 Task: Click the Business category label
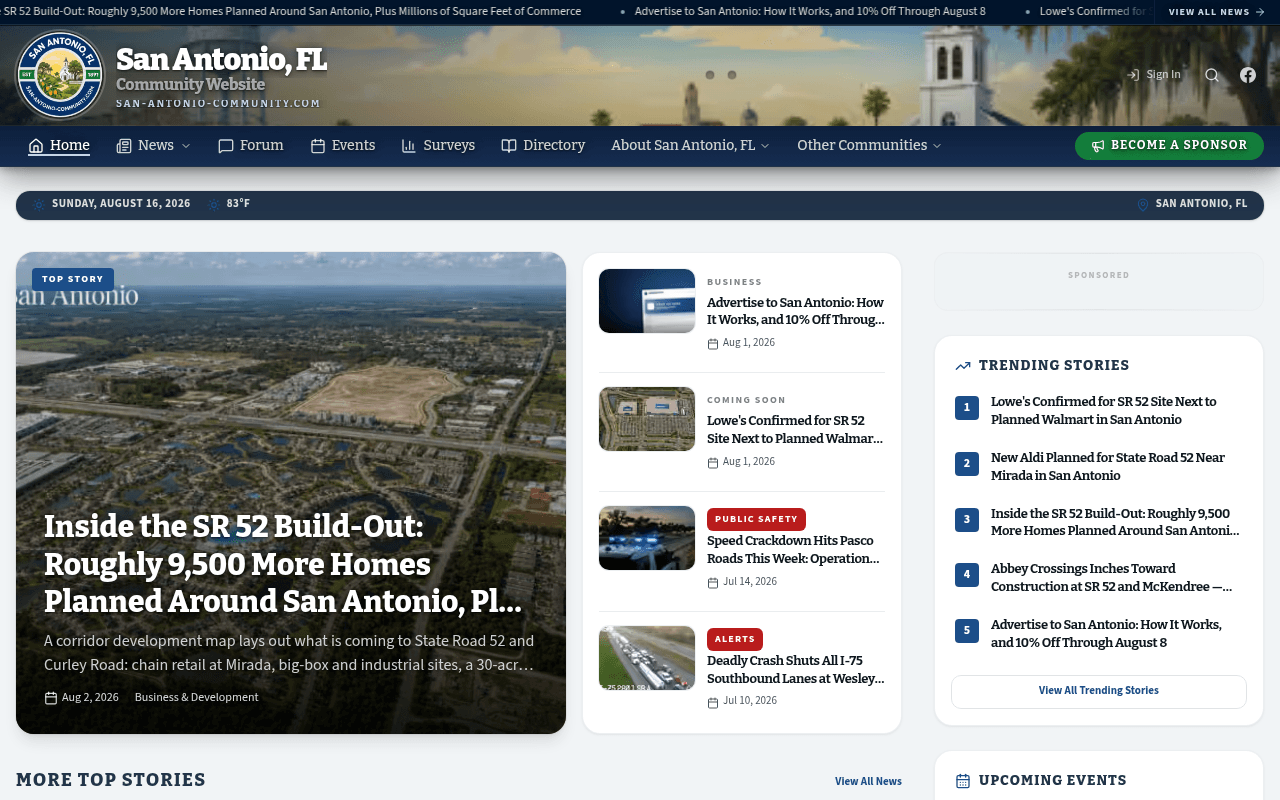coord(734,282)
